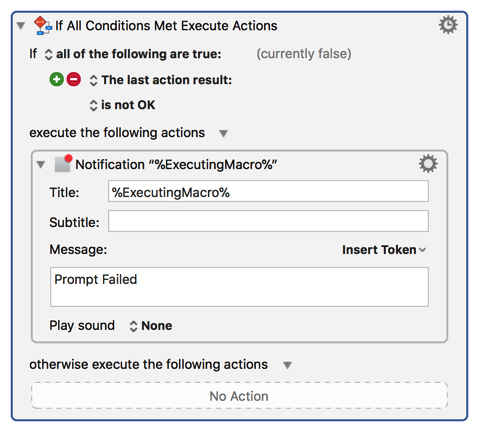Open the gear menu of the If action
479x435 pixels.
(x=448, y=25)
